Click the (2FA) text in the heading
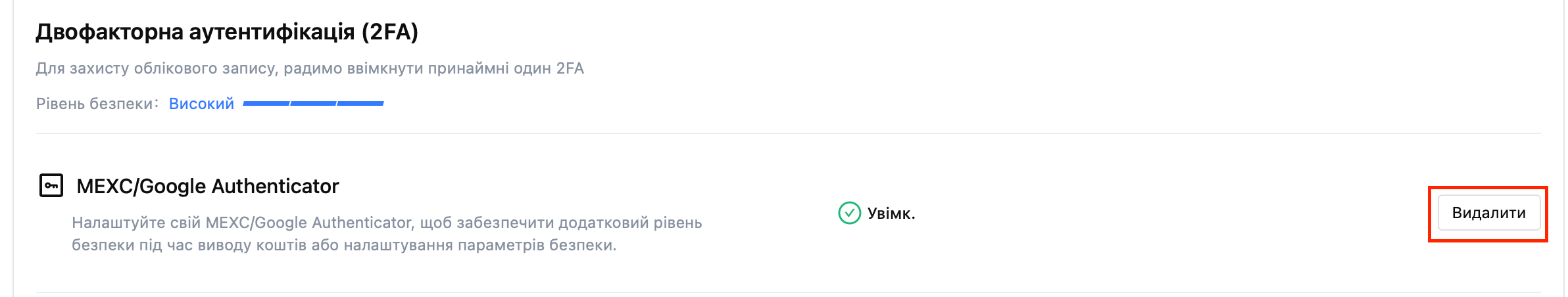This screenshot has width=1568, height=297. (390, 32)
